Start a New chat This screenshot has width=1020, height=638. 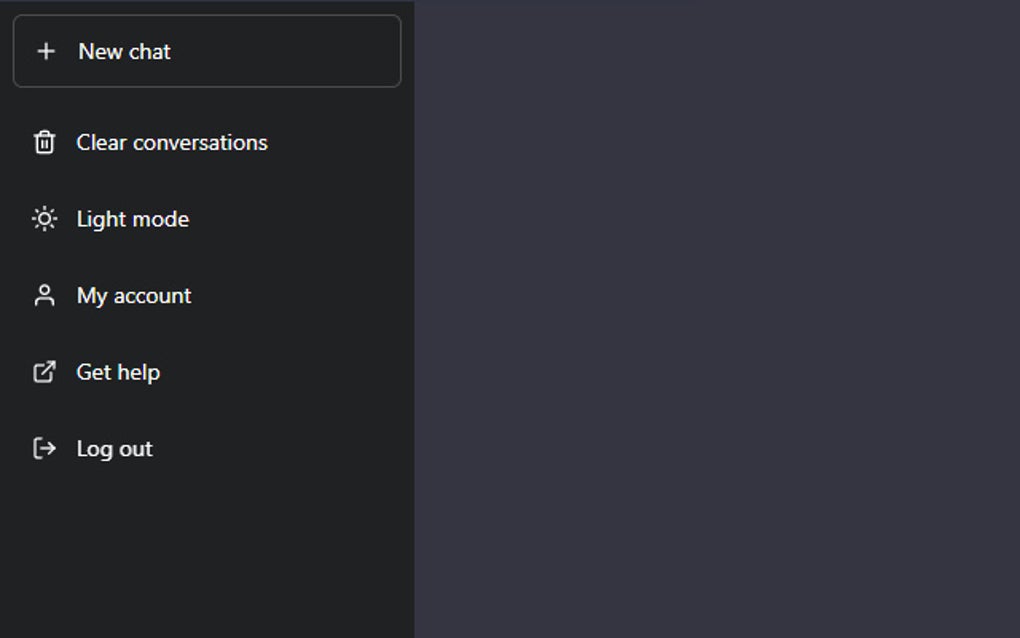coord(124,51)
